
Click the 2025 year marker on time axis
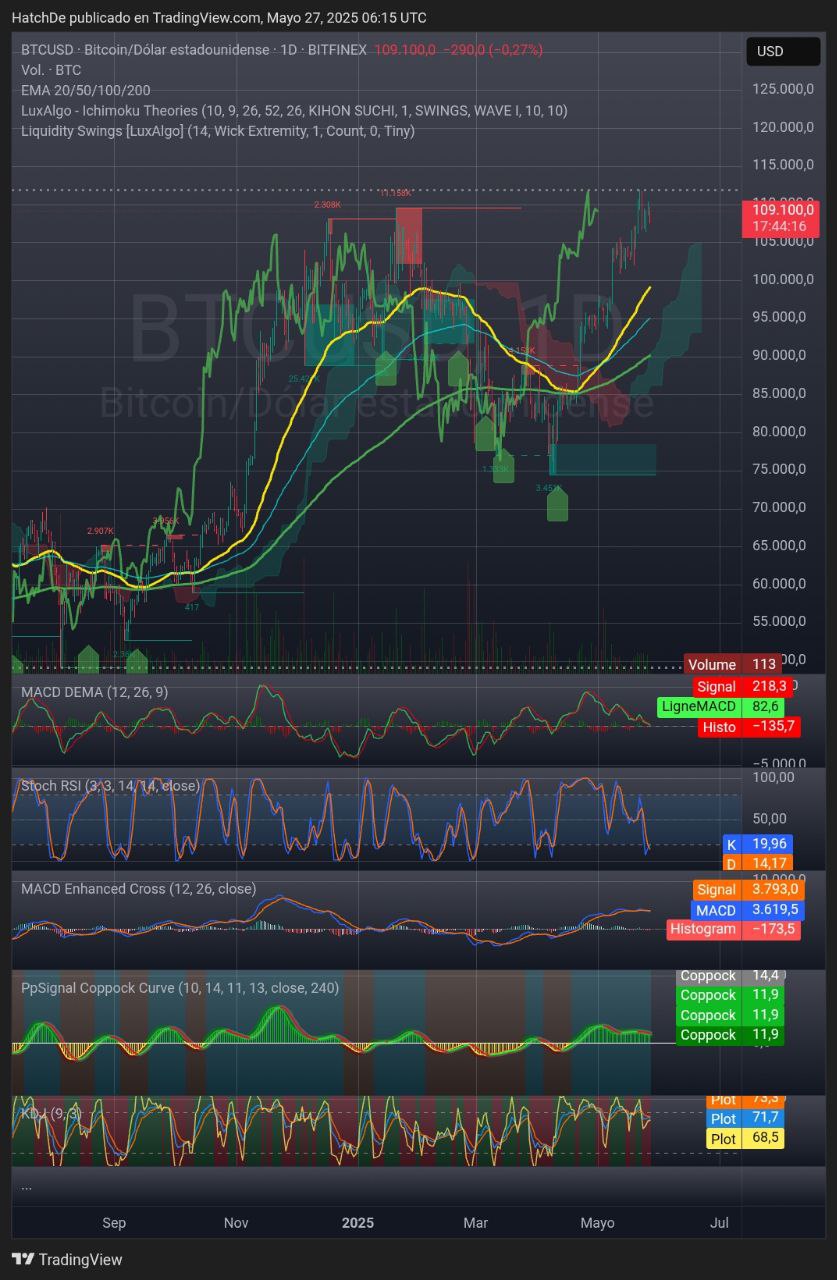pos(357,1222)
